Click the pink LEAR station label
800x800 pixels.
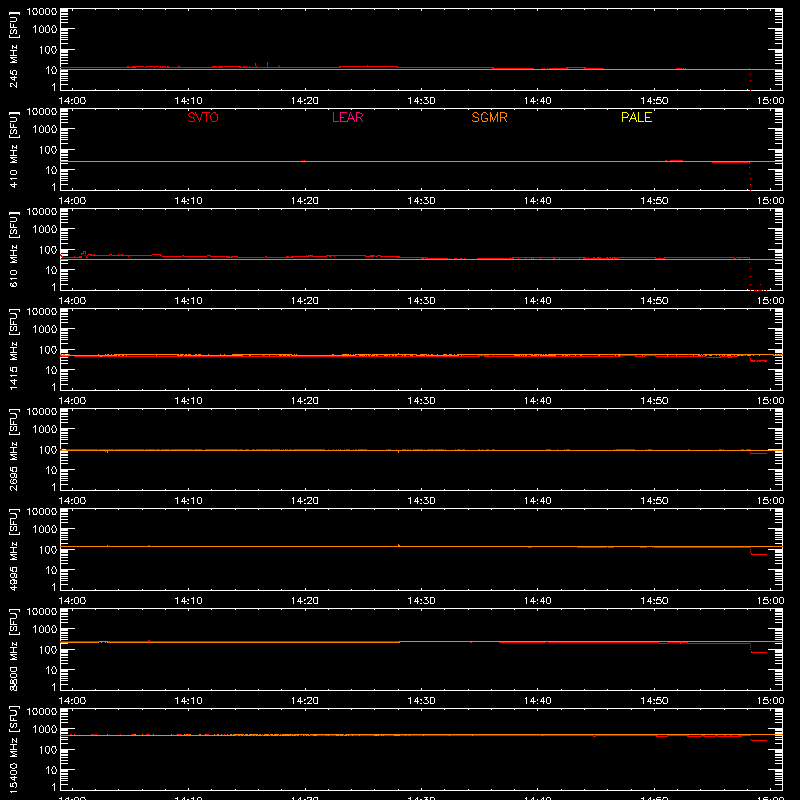347,117
